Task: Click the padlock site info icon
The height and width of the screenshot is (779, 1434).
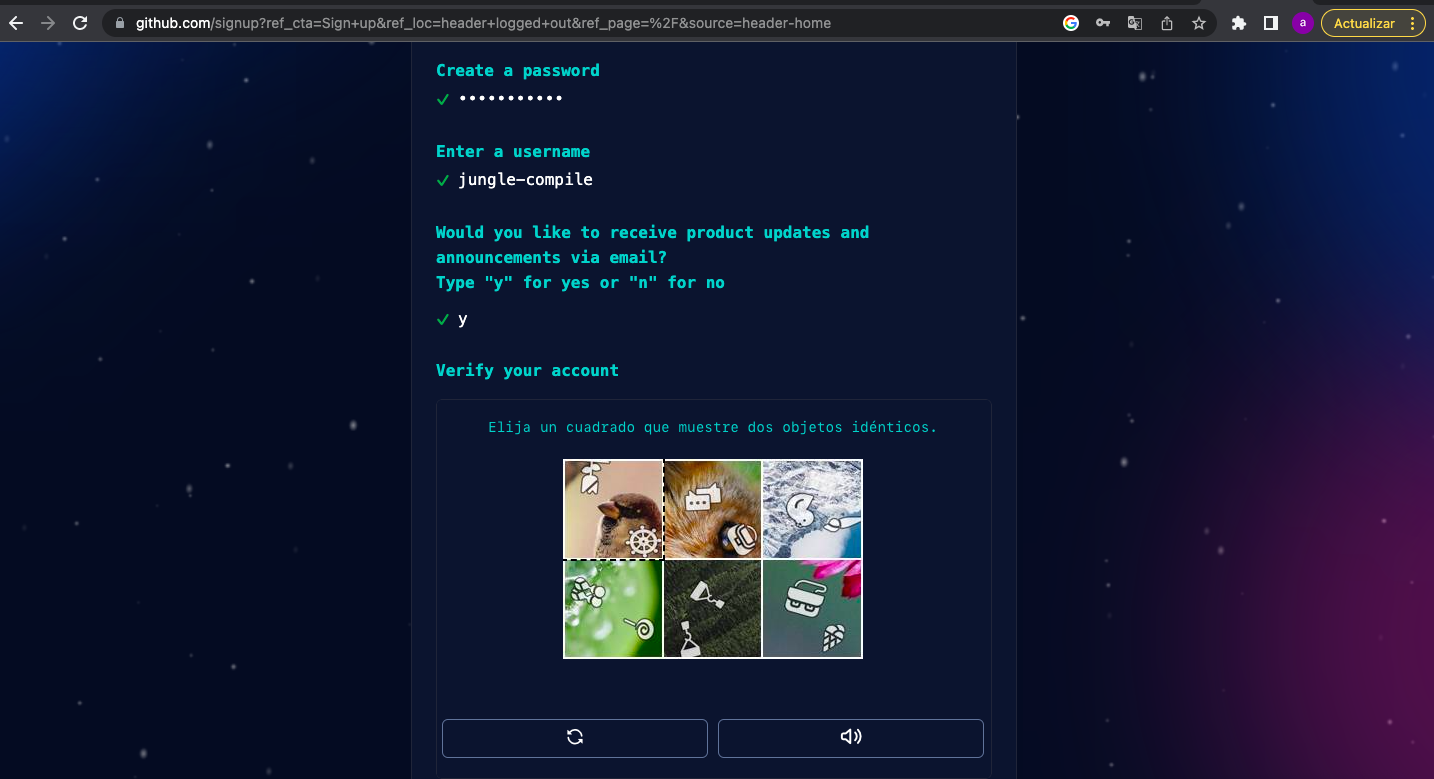Action: point(120,23)
